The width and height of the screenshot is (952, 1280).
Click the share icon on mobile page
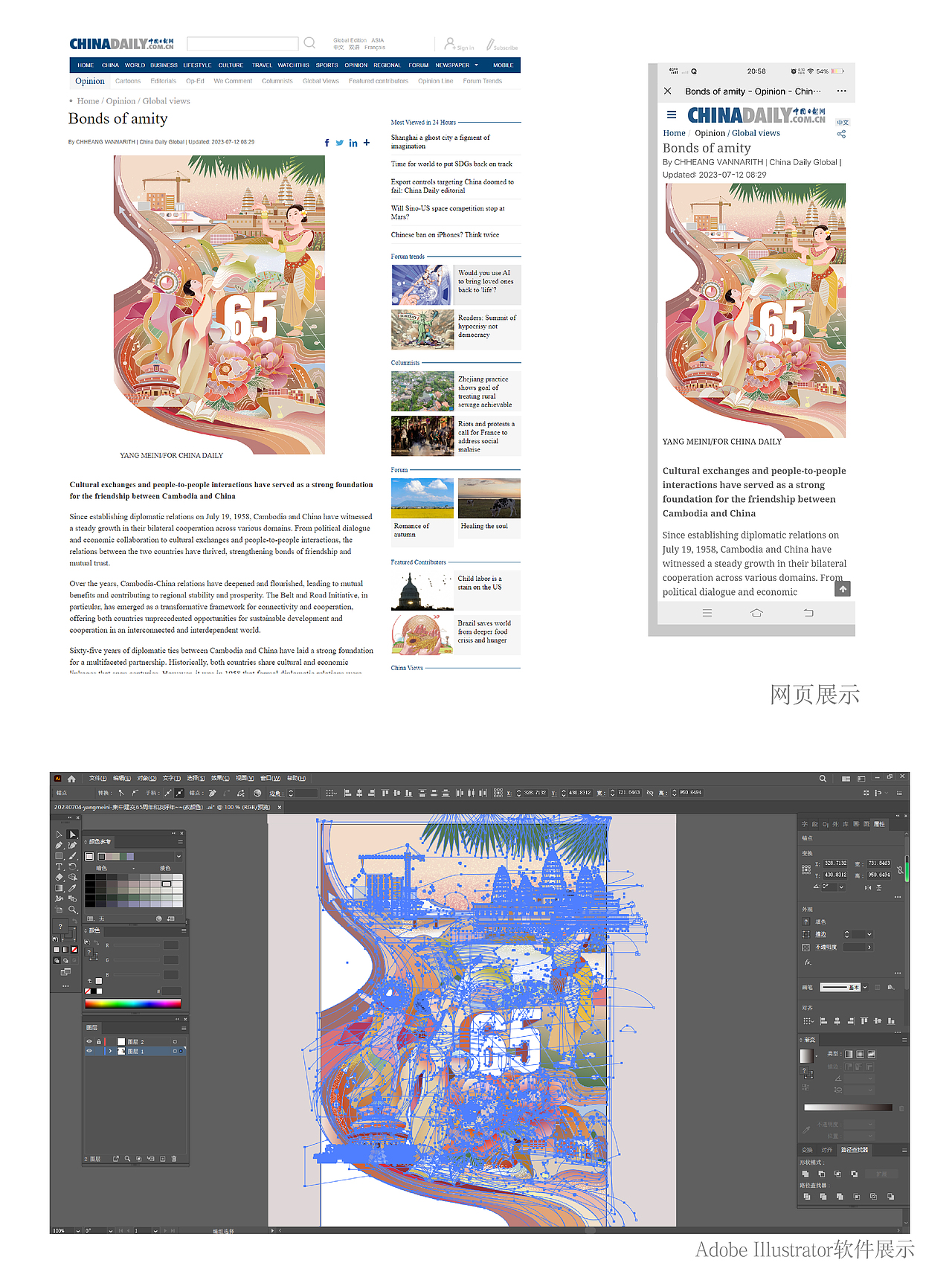(x=841, y=134)
